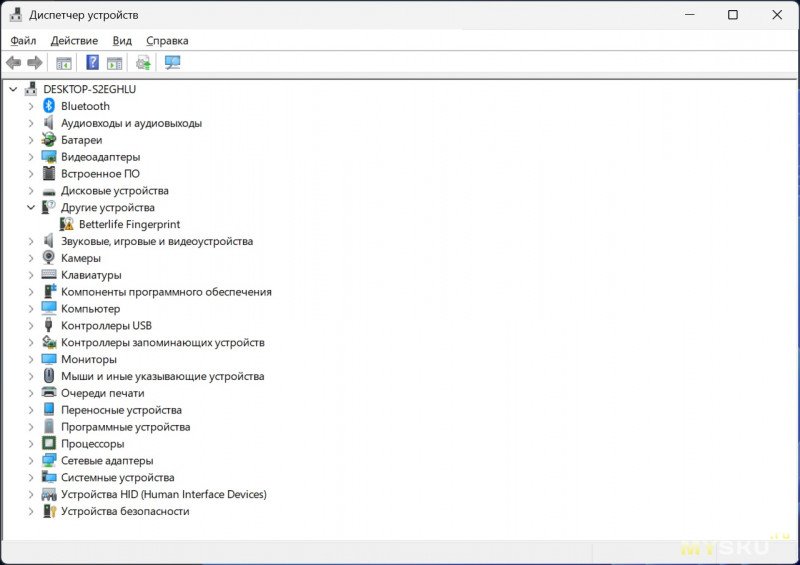Click the Betterlife Fingerprint warning icon

67,224
